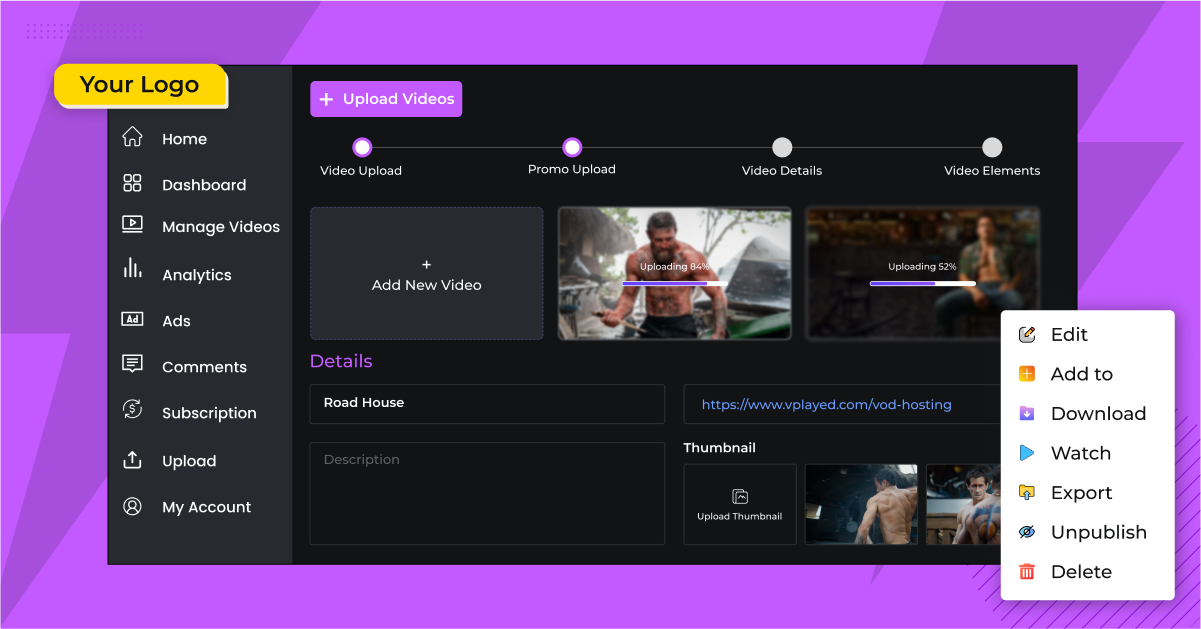Select the Video Elements step marker
This screenshot has height=629, width=1201.
pyautogui.click(x=991, y=147)
